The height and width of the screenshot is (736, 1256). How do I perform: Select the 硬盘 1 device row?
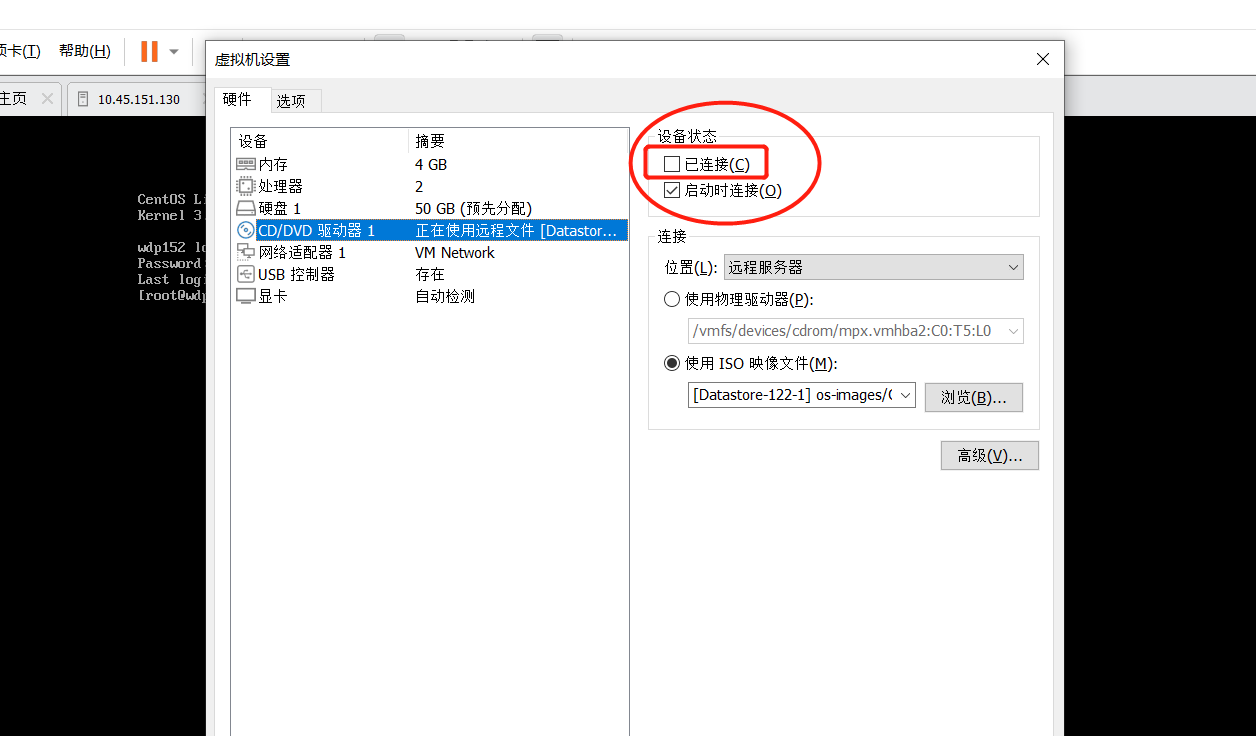430,208
